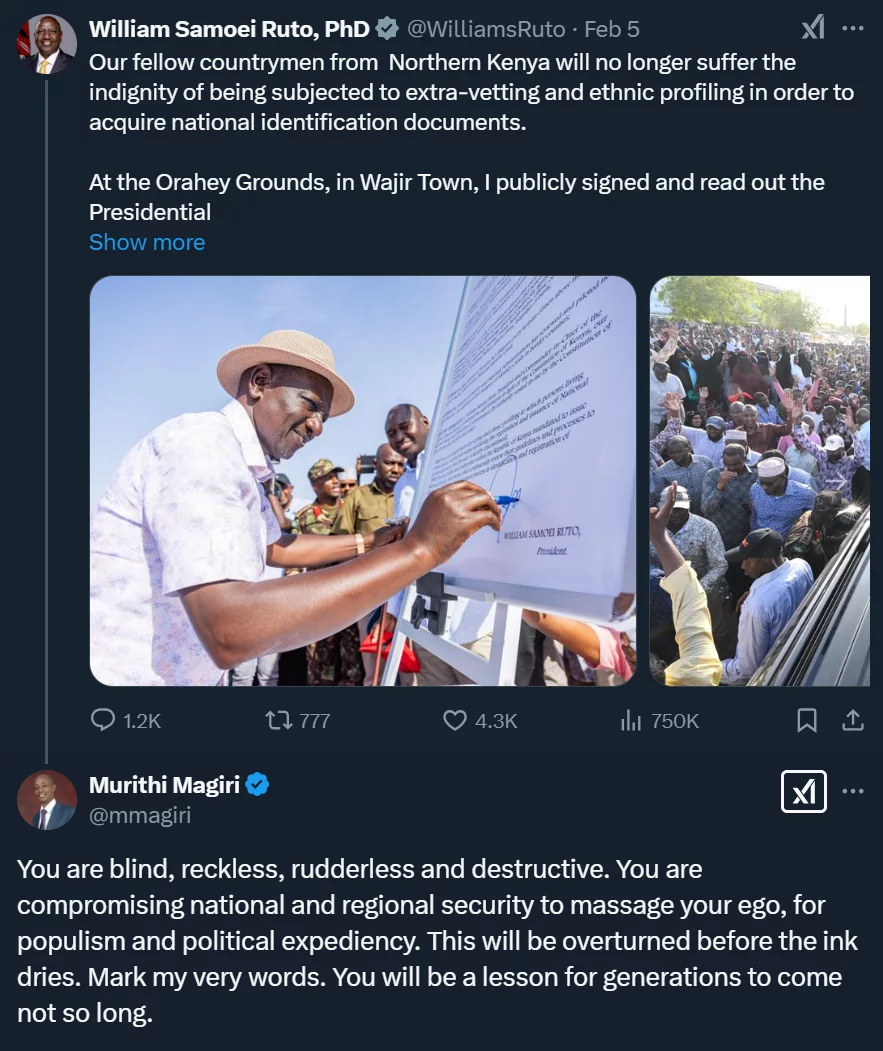Open the @mmagiri handle

click(140, 815)
